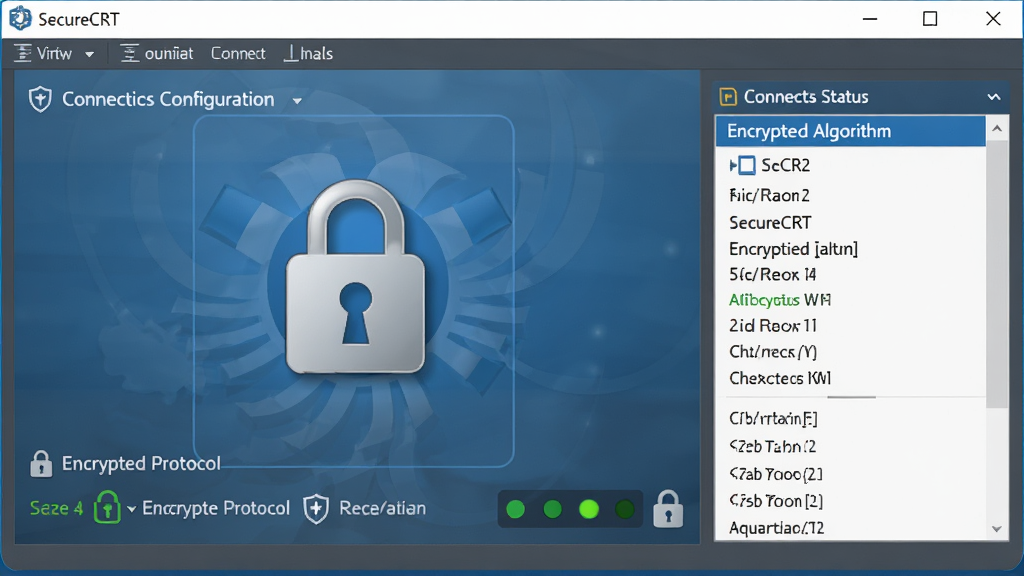Select Encryptied [altın] entry

pyautogui.click(x=793, y=249)
